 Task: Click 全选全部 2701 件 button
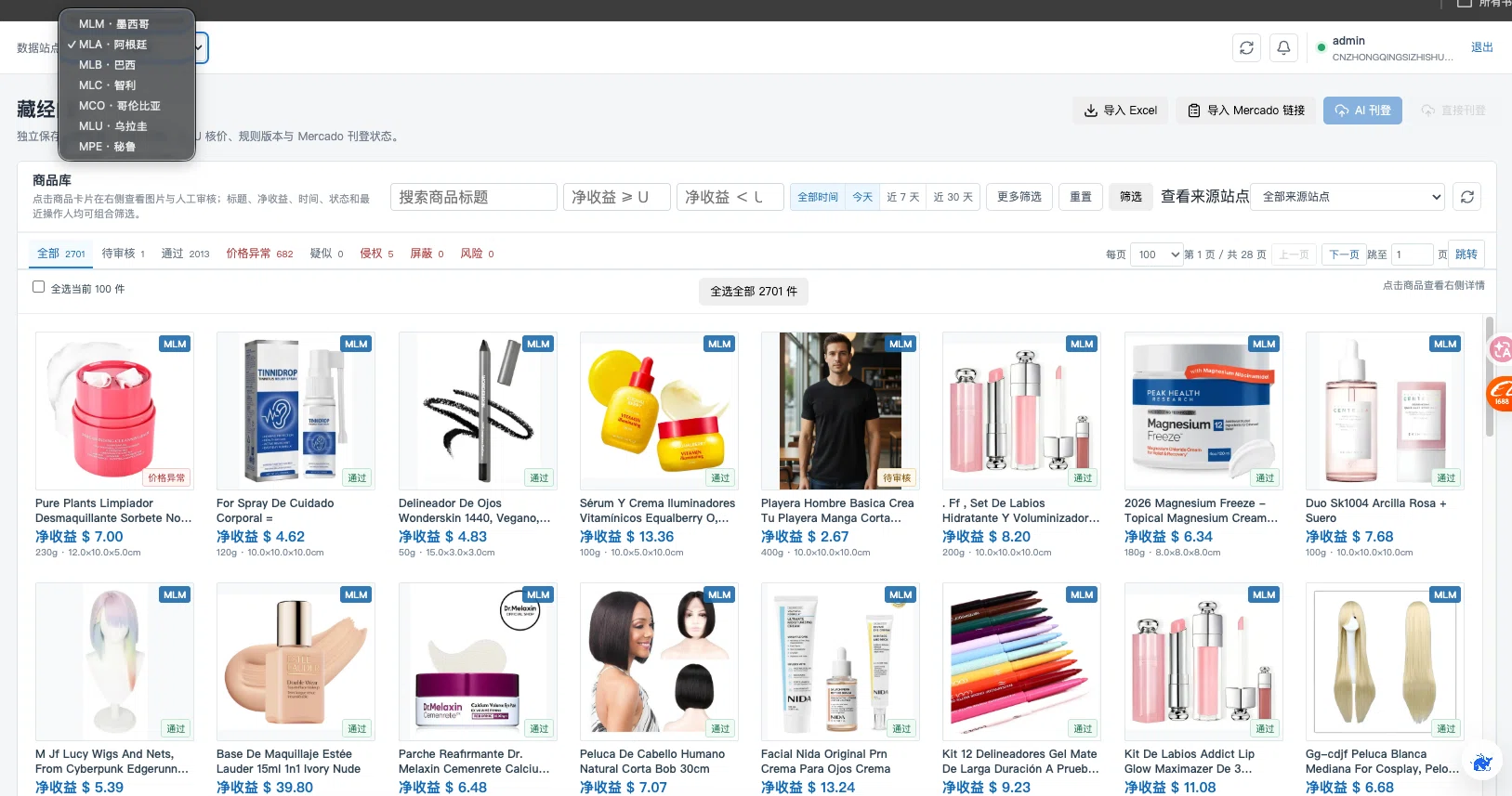754,292
